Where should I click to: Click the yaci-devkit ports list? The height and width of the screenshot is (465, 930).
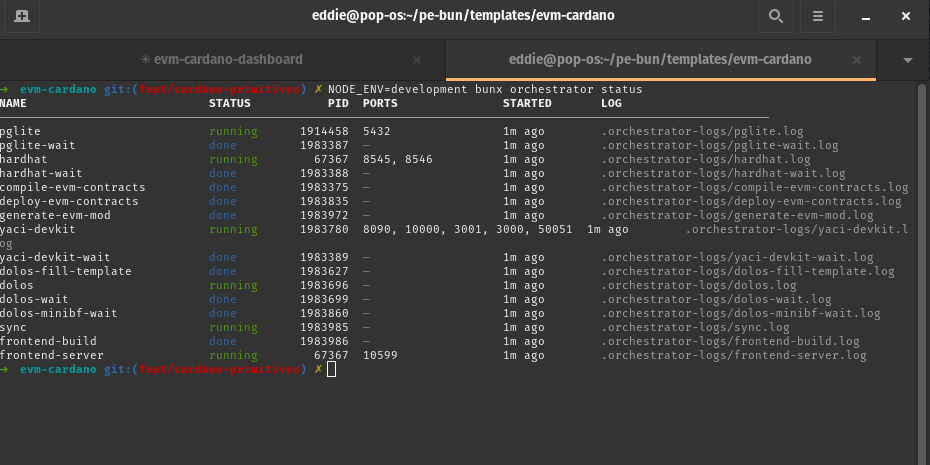pyautogui.click(x=467, y=230)
